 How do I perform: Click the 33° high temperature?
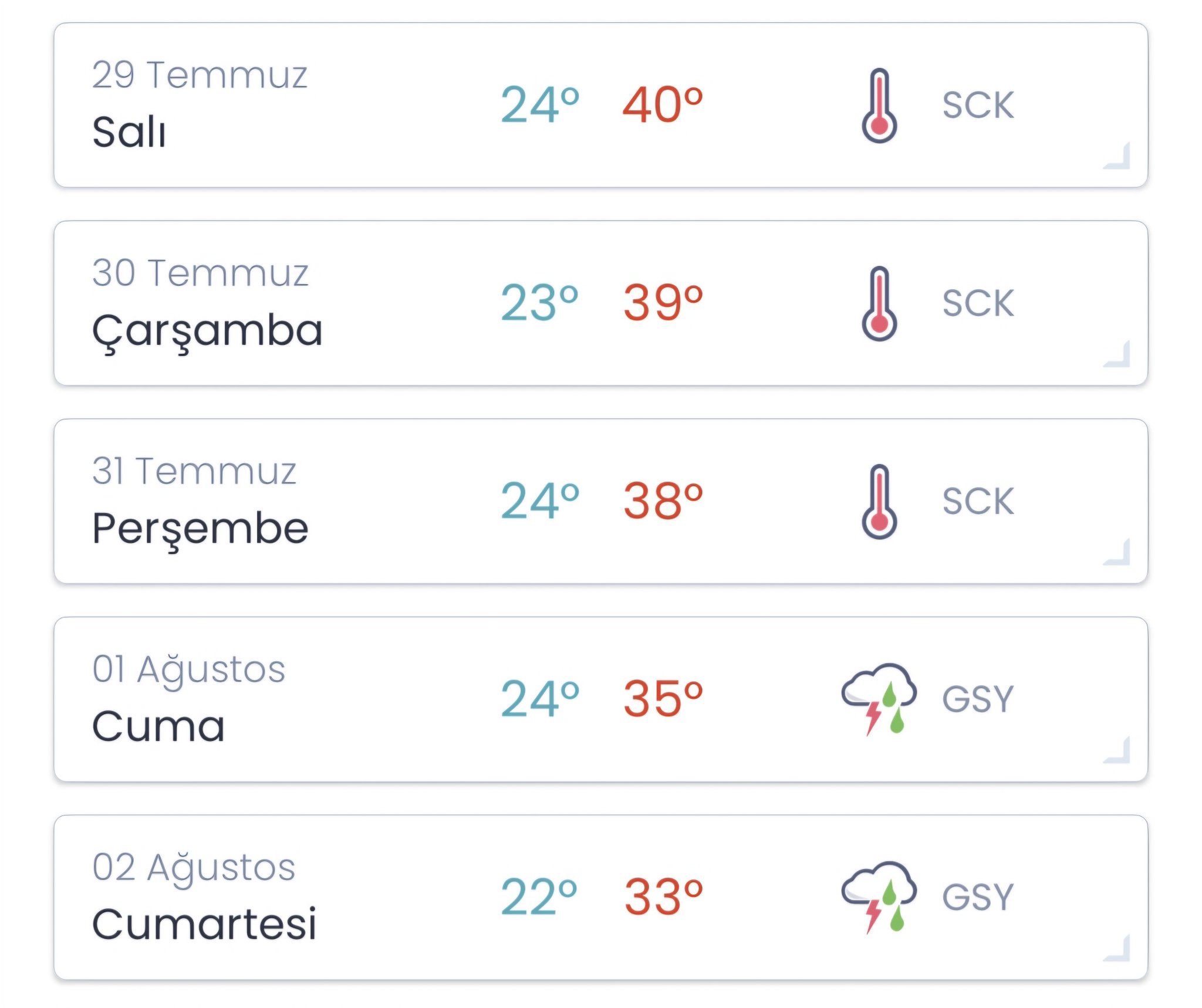pyautogui.click(x=663, y=897)
